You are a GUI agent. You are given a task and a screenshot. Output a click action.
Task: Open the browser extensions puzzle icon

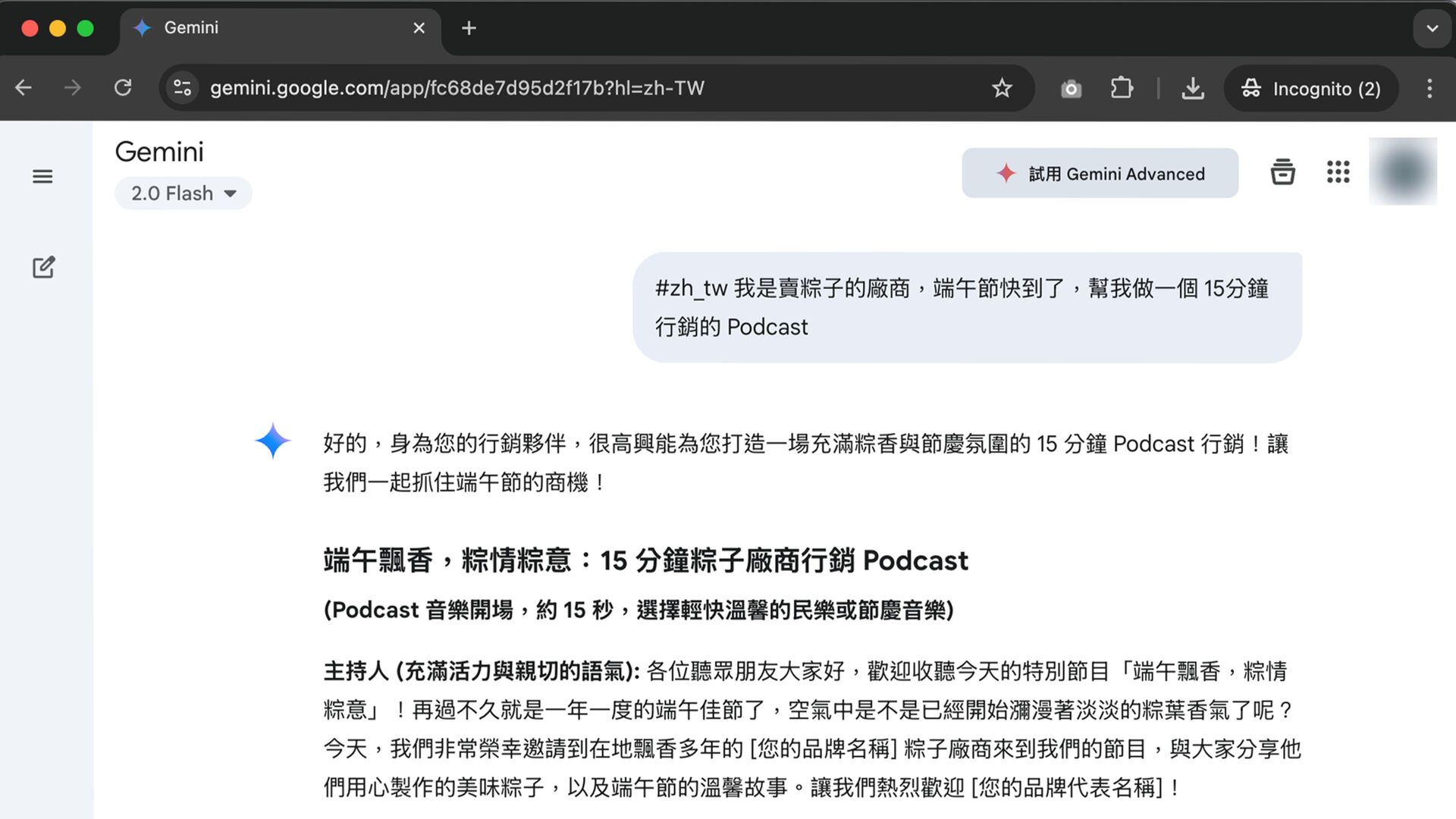tap(1122, 89)
